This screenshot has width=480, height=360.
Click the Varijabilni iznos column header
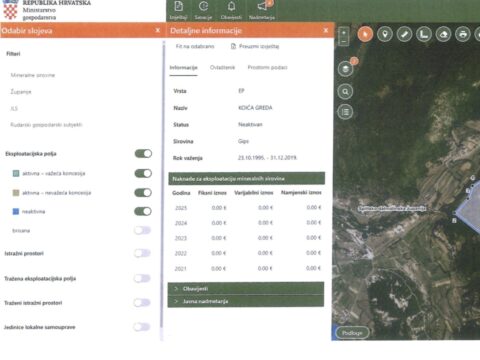(254, 193)
